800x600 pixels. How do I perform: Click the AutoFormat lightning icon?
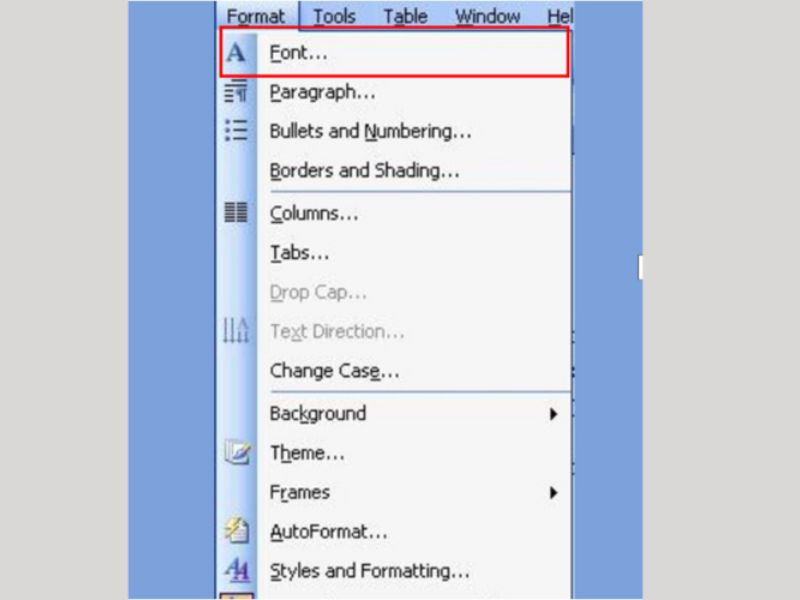(x=237, y=531)
